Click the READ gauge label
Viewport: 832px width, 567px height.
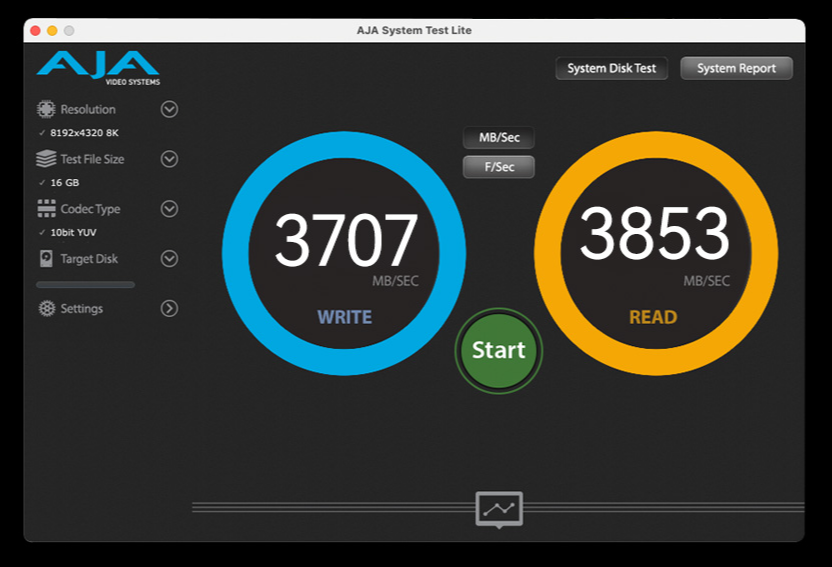tap(653, 317)
